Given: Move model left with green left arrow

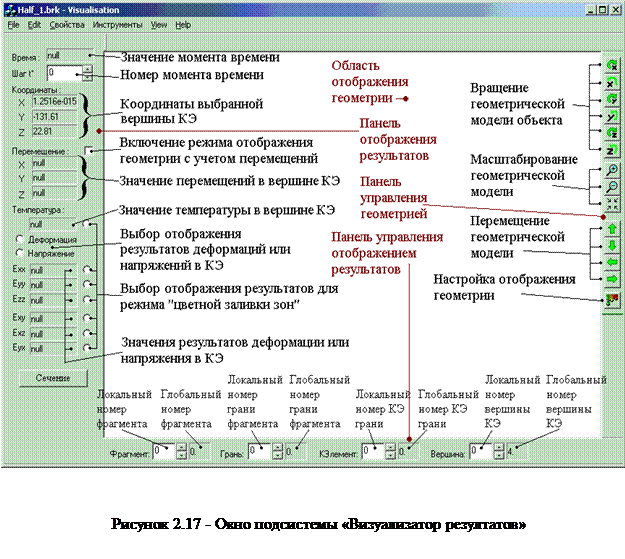Looking at the screenshot, I should tap(612, 262).
